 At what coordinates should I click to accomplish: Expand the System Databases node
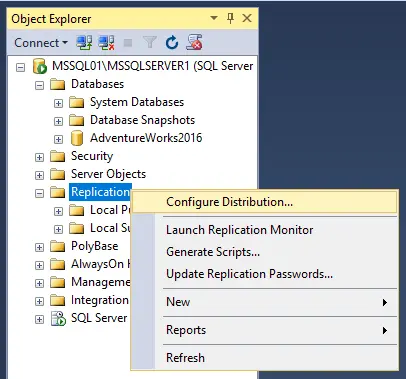[58, 103]
